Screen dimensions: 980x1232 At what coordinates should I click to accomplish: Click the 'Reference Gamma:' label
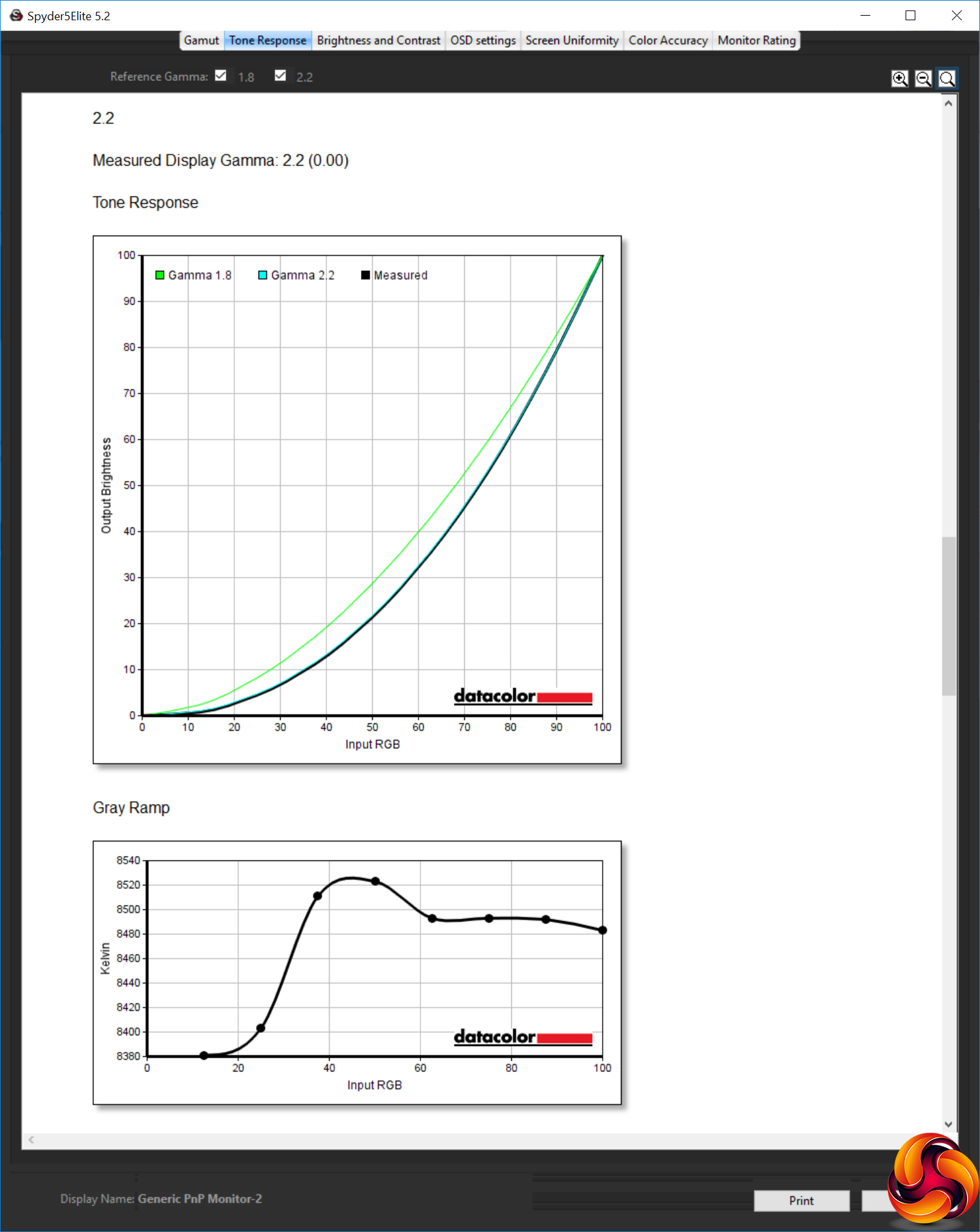coord(159,76)
